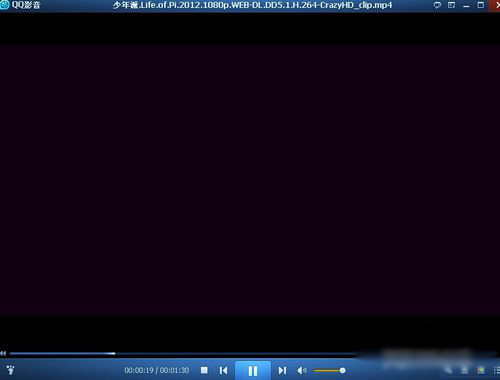Viewport: 500px width, 380px height.
Task: Pause the video with the pause button
Action: (x=253, y=371)
